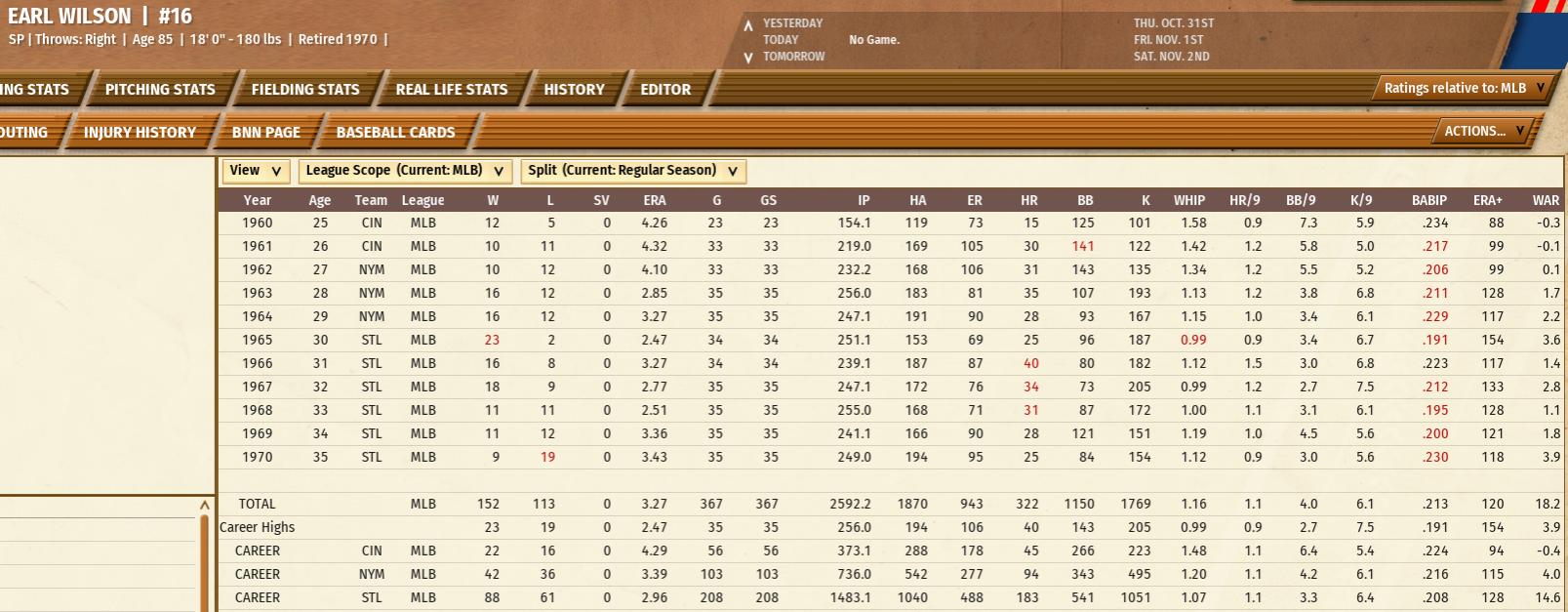The image size is (1568, 612).
Task: Switch to the Fielding Stats tab
Action: (x=305, y=90)
